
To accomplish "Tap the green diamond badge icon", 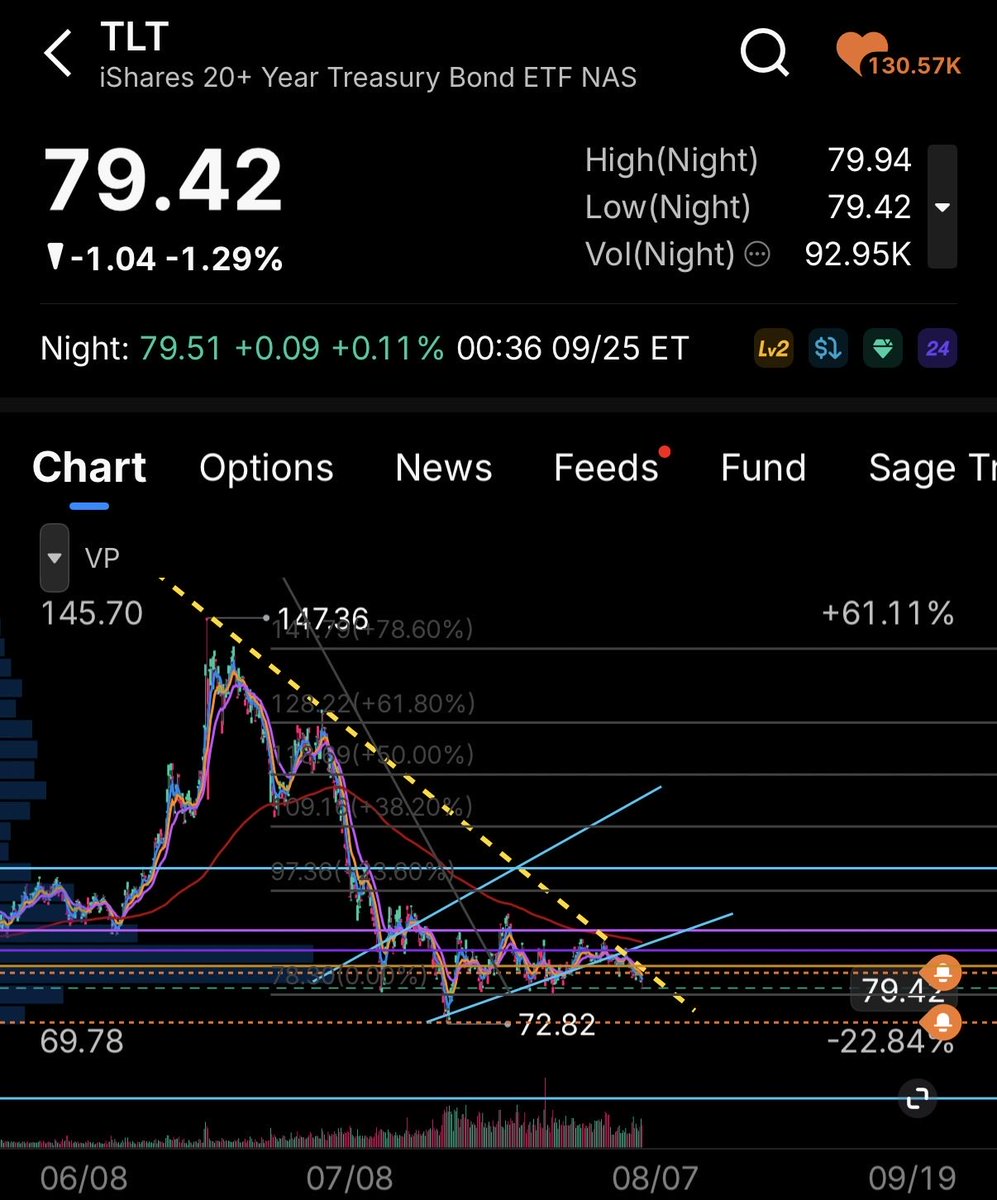I will [883, 349].
